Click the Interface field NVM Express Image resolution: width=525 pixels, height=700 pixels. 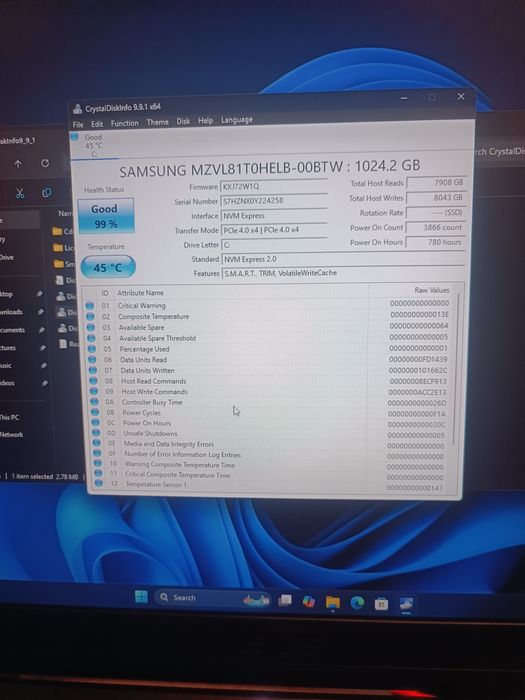coord(274,216)
